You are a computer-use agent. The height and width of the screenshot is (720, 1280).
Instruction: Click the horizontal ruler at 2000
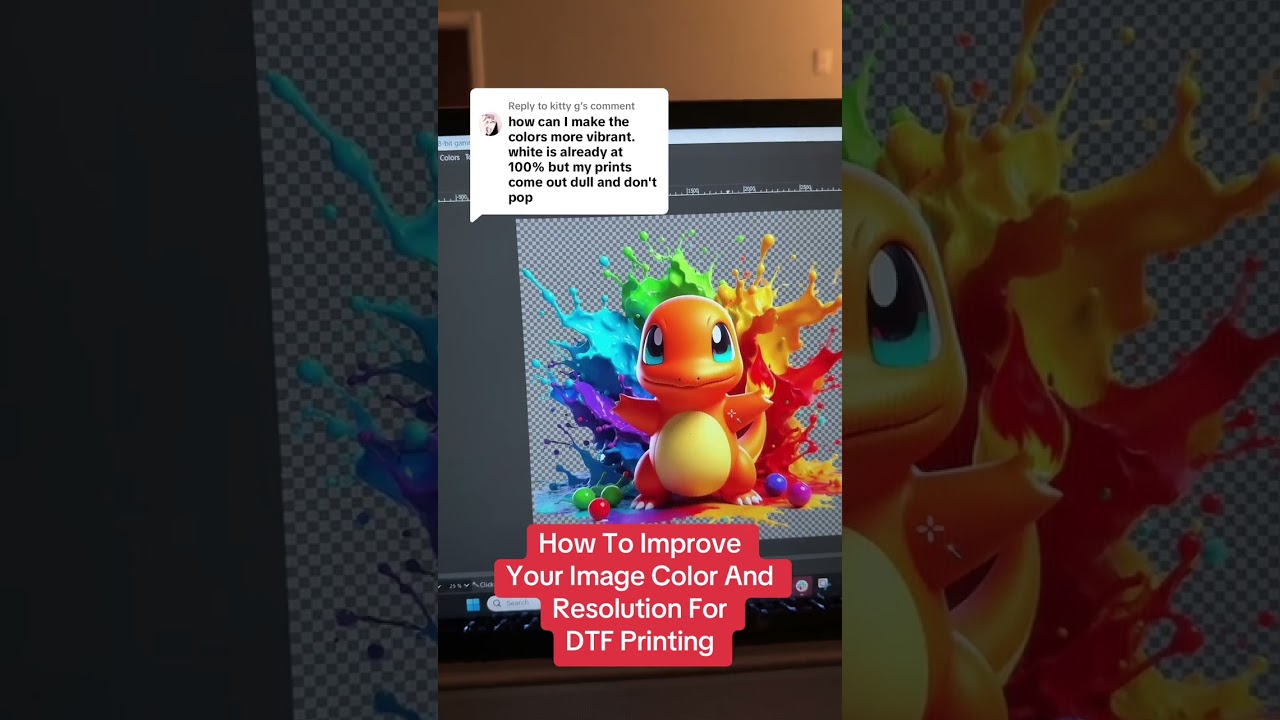[748, 188]
